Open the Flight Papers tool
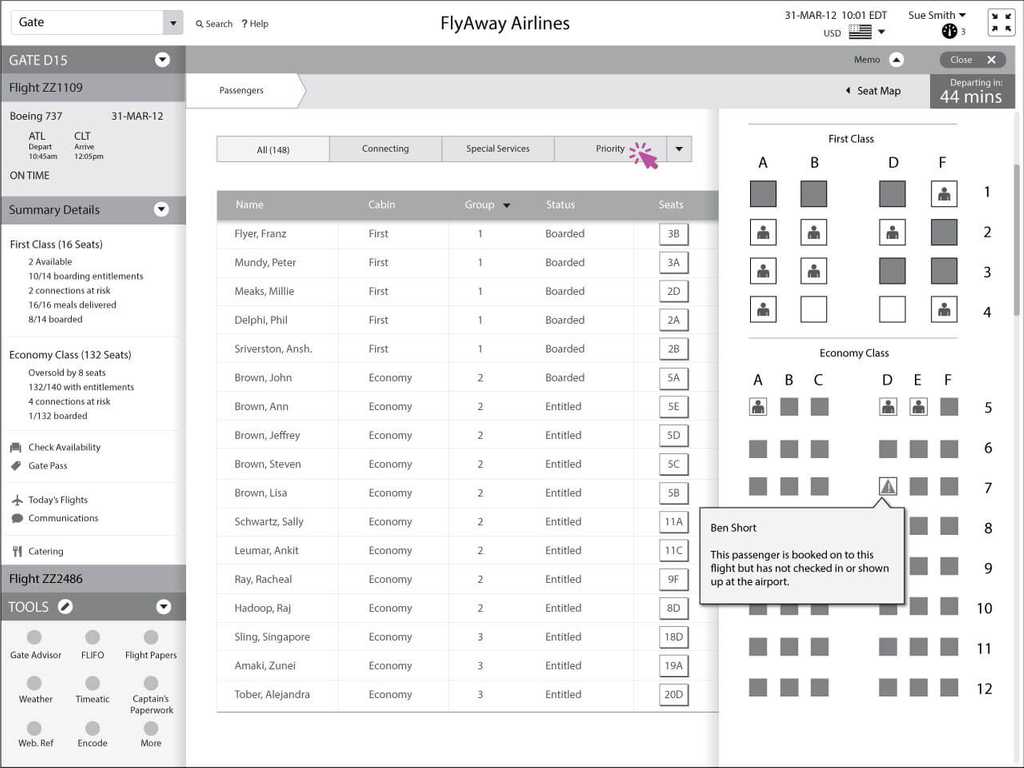The height and width of the screenshot is (768, 1024). 150,638
